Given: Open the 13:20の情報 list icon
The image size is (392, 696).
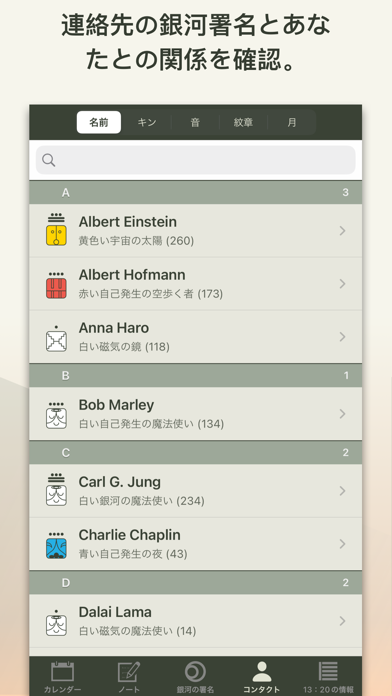Looking at the screenshot, I should tap(328, 671).
